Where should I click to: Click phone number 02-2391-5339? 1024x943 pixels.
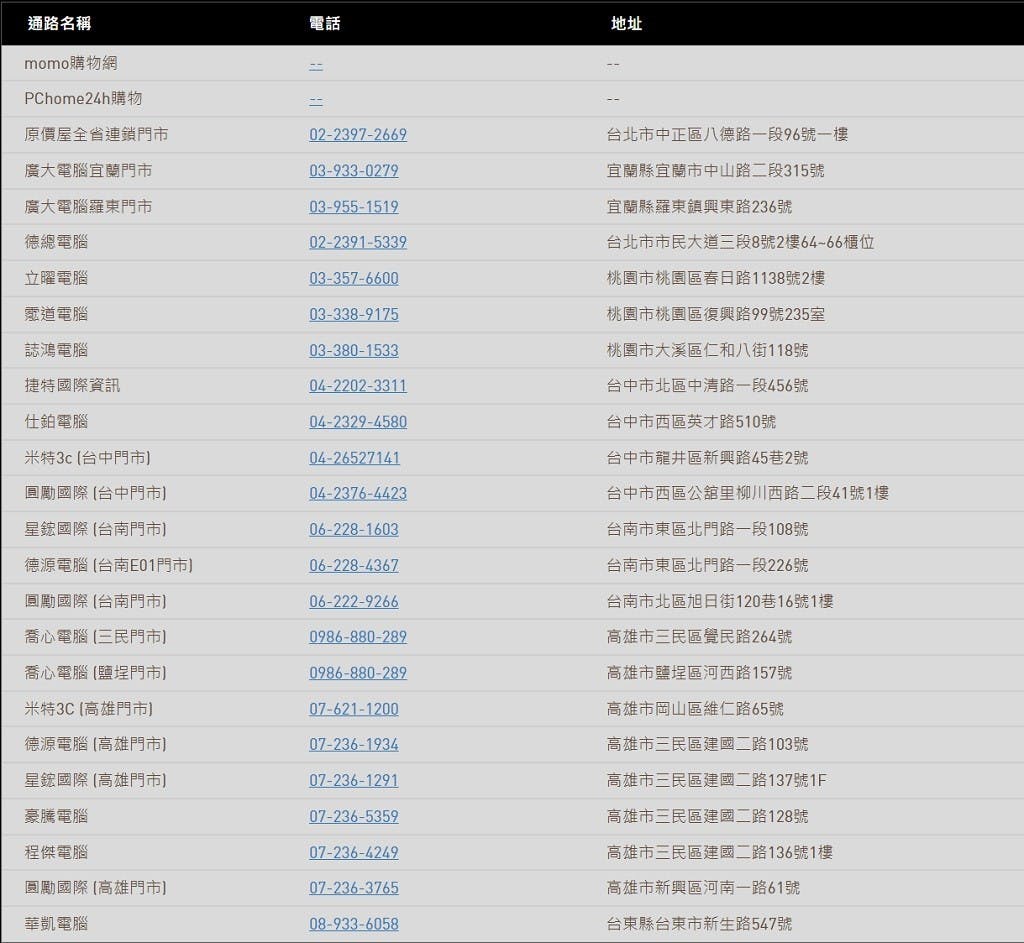coord(358,242)
